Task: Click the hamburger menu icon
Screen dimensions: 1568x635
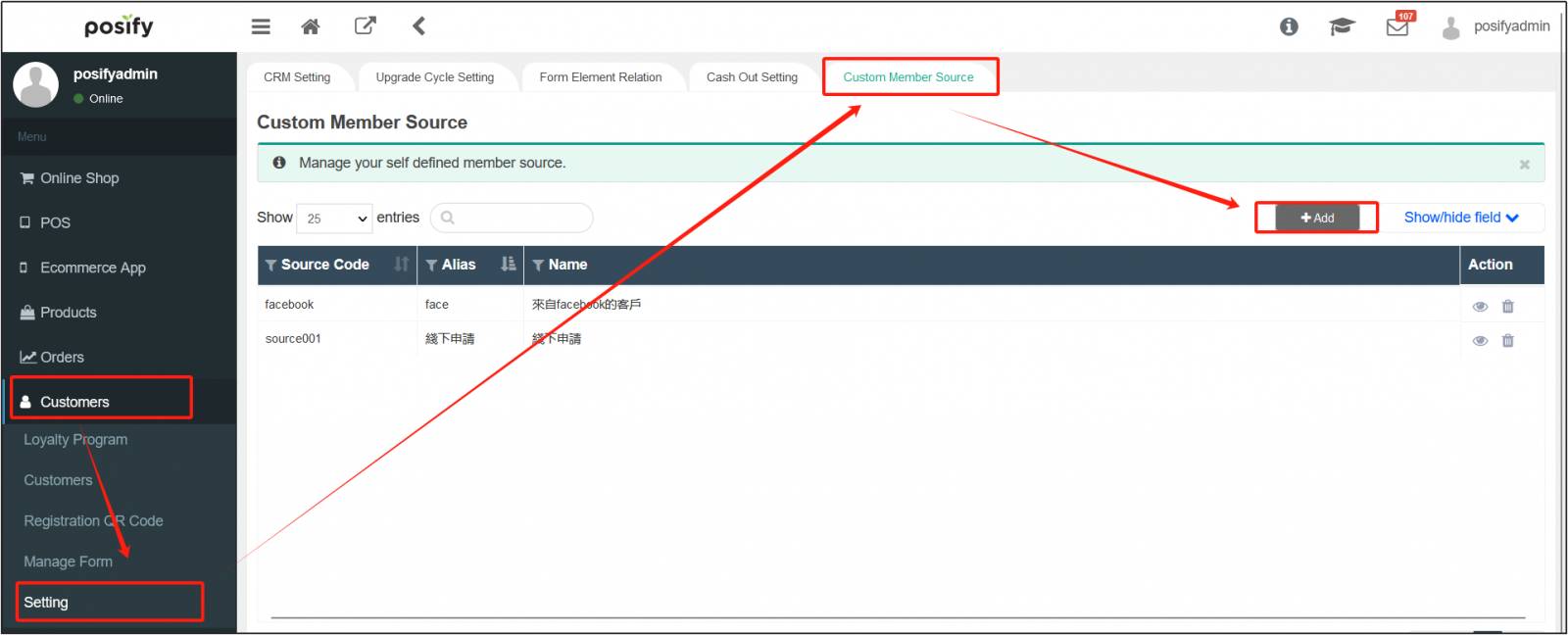Action: 261,26
